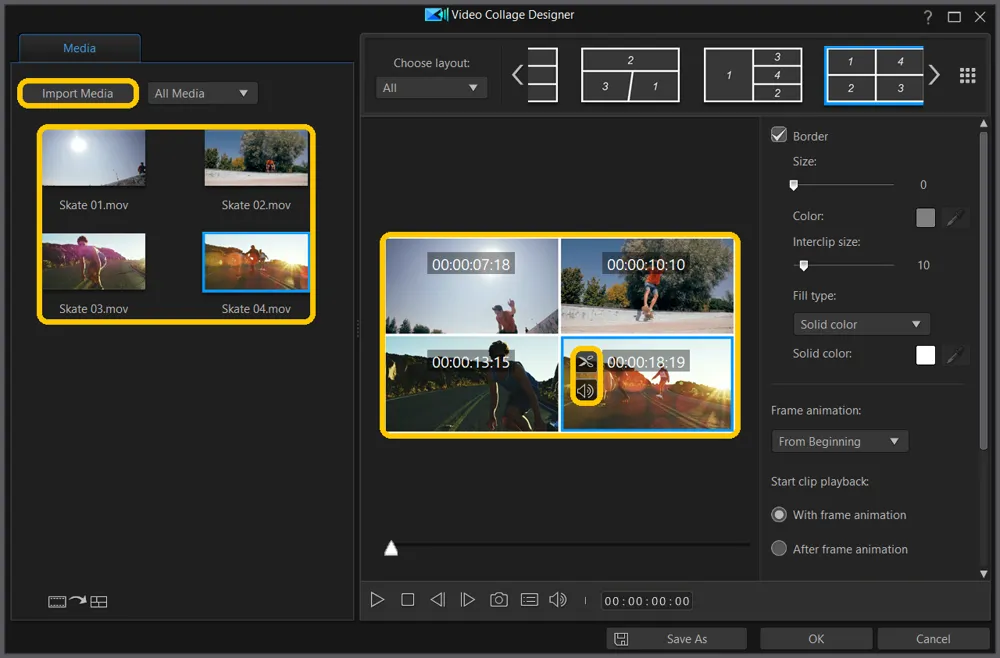The height and width of the screenshot is (658, 1000).
Task: Take a snapshot with camera icon
Action: click(x=499, y=600)
